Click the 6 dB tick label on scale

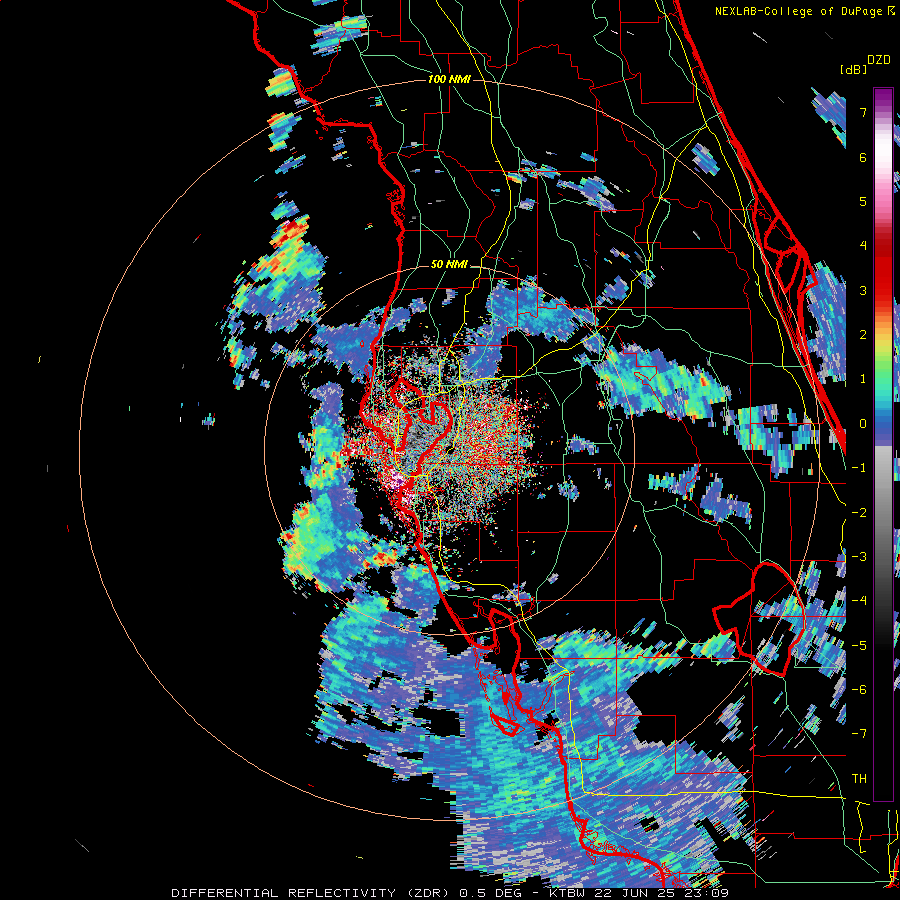coord(863,157)
